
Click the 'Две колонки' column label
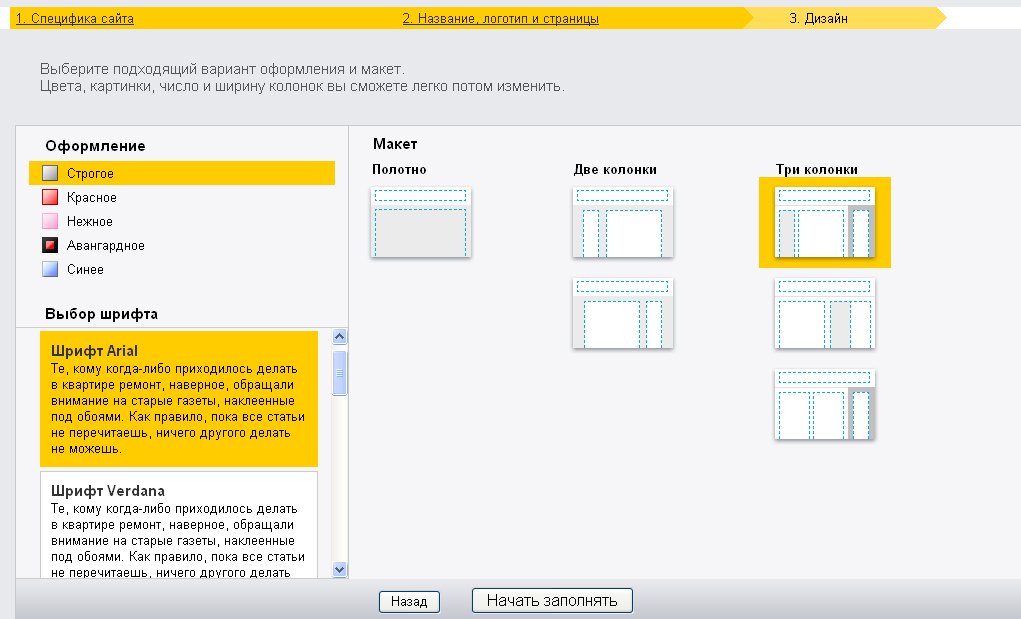tap(615, 169)
